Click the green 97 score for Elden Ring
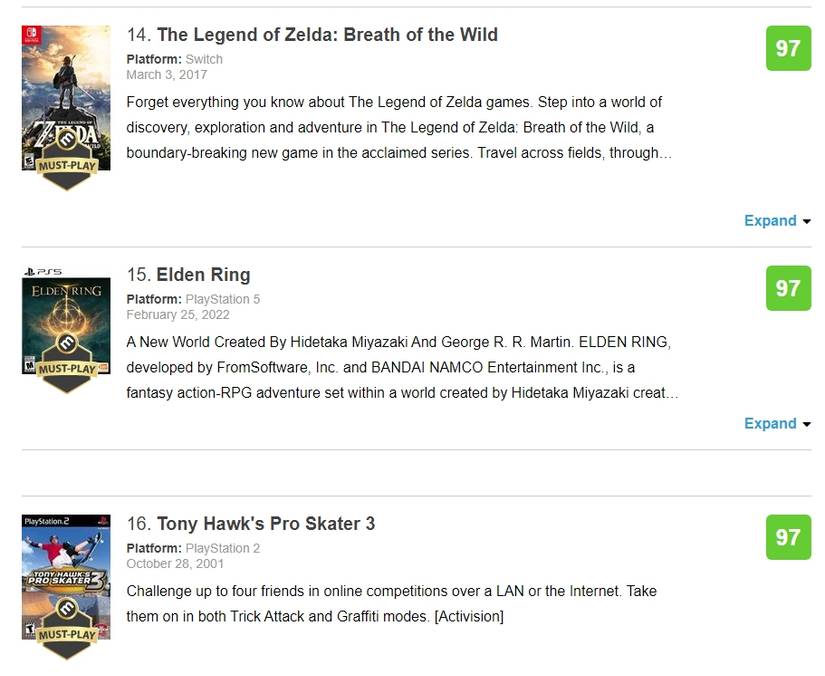This screenshot has width=825, height=676. [788, 289]
